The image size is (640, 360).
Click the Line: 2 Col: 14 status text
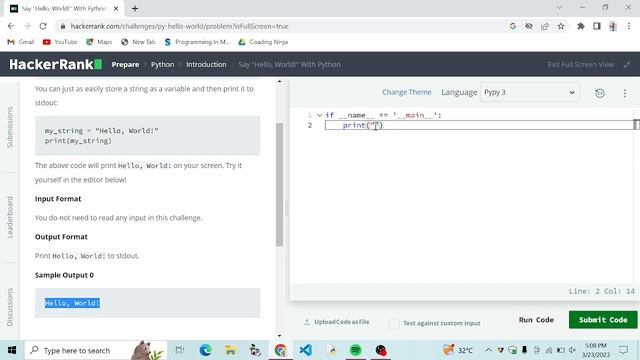[x=602, y=291]
